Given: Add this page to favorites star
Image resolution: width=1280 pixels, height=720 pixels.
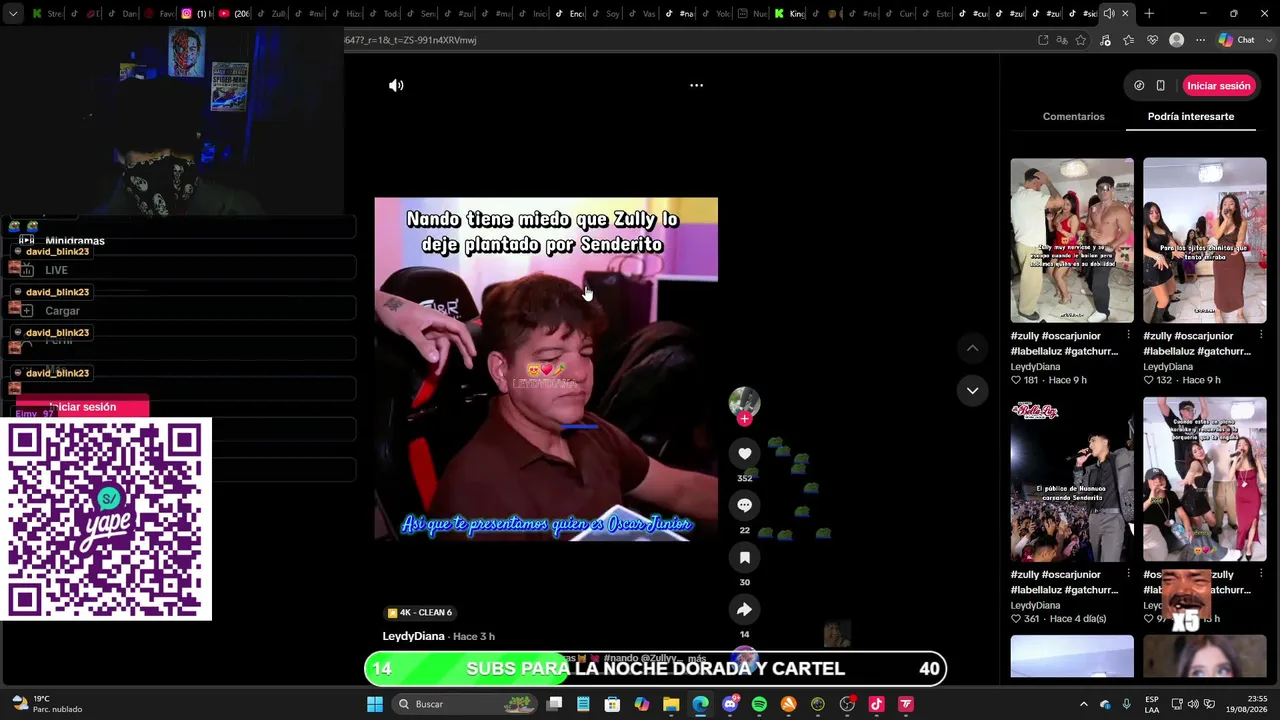Looking at the screenshot, I should (x=1081, y=40).
